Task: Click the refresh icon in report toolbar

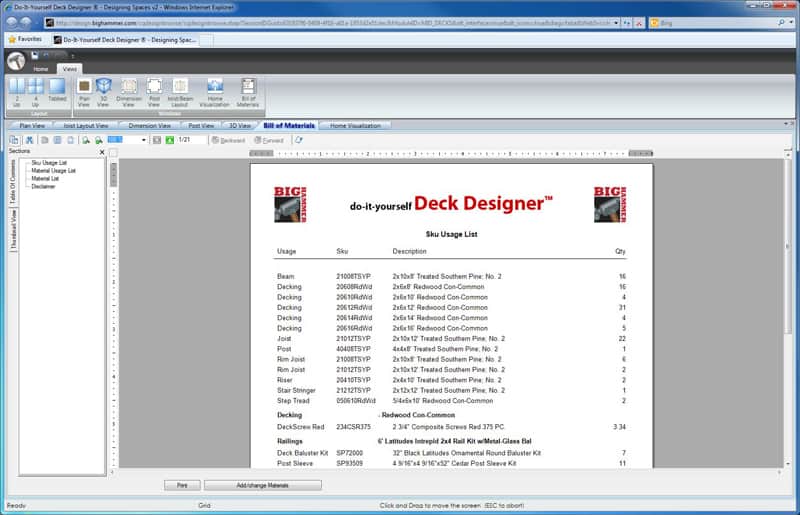Action: 299,140
